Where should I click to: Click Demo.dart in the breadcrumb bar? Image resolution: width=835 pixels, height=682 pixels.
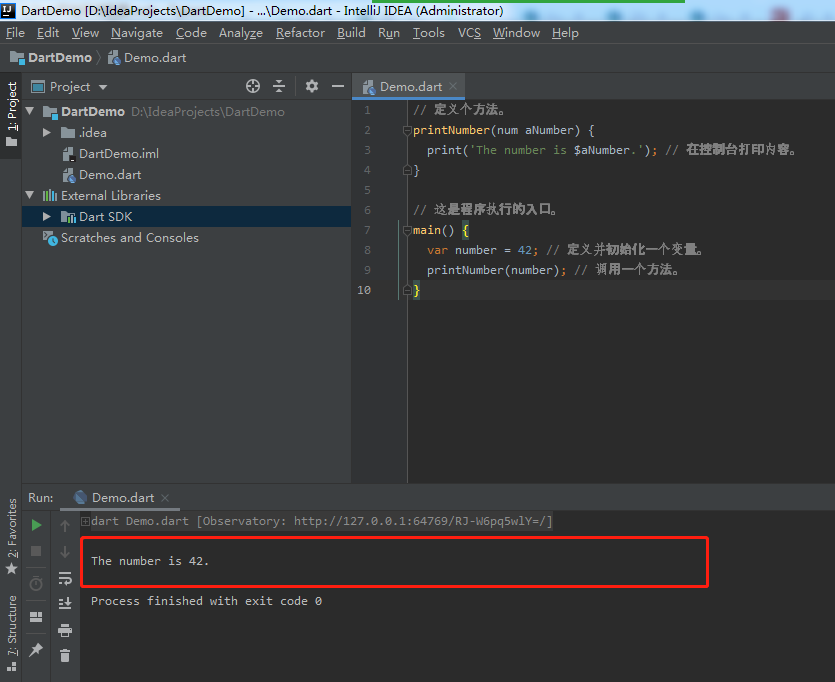[x=148, y=57]
